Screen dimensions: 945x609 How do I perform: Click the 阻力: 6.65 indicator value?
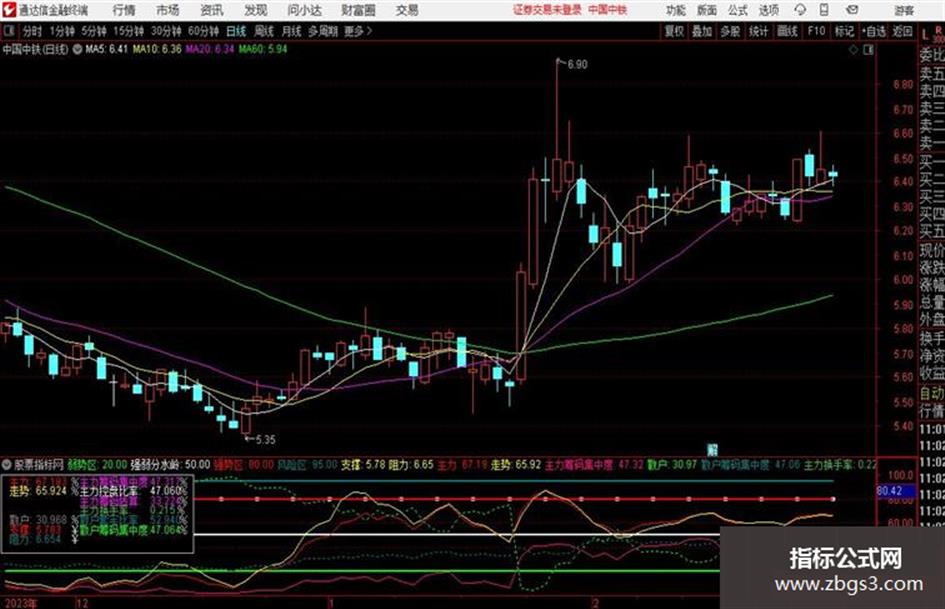[411, 465]
